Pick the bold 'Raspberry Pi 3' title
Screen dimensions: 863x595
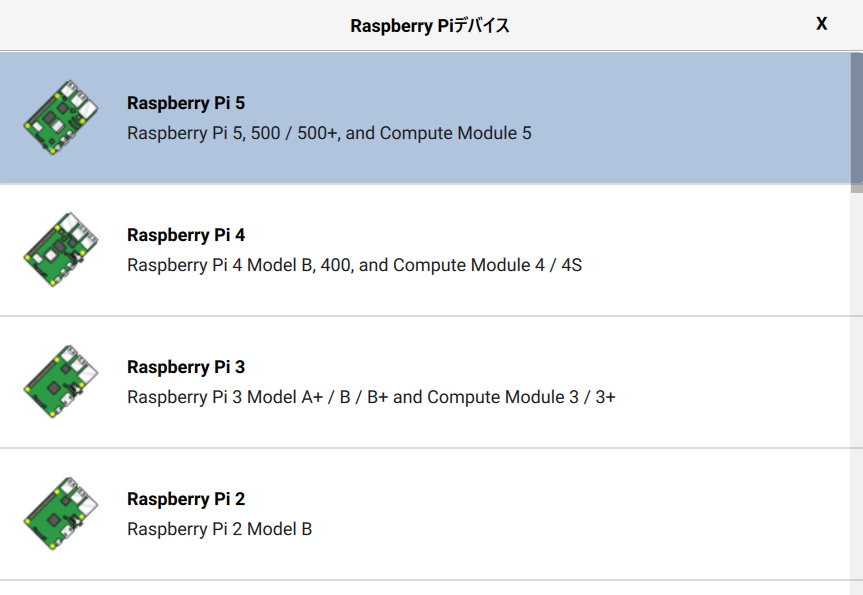(x=186, y=367)
